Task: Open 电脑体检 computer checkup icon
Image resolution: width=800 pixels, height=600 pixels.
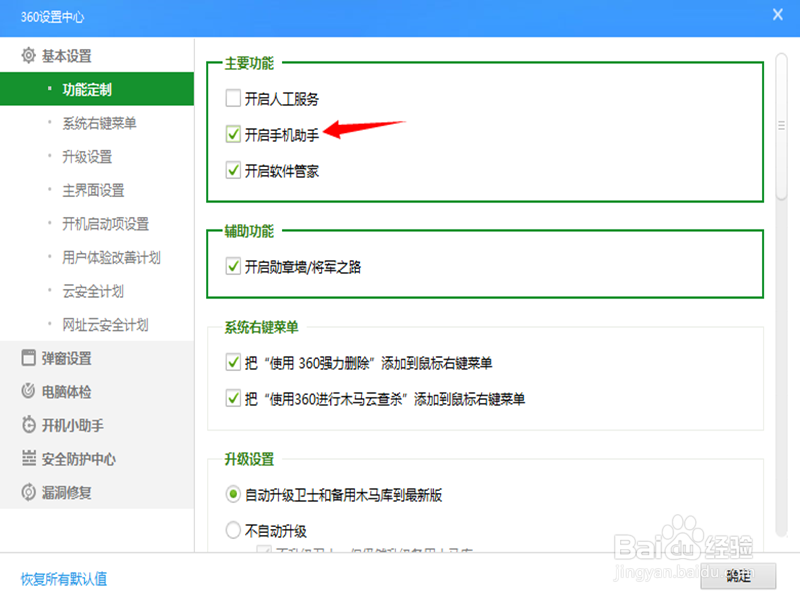Action: (31, 390)
